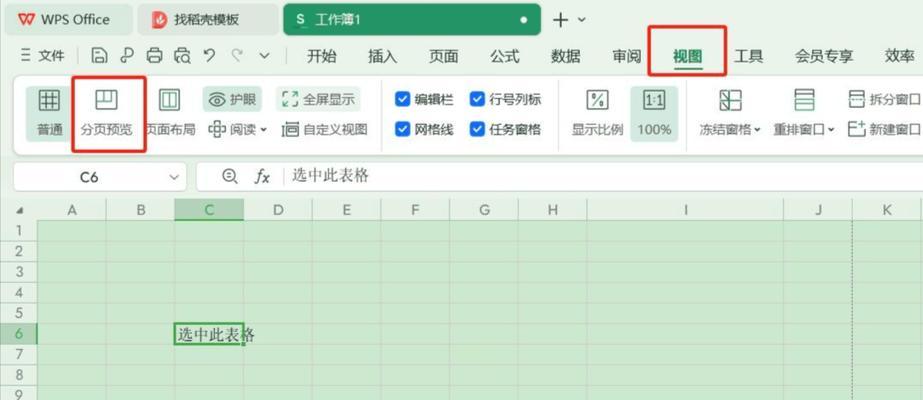Click the Print icon in quick toolbar
This screenshot has width=923, height=400.
[154, 56]
